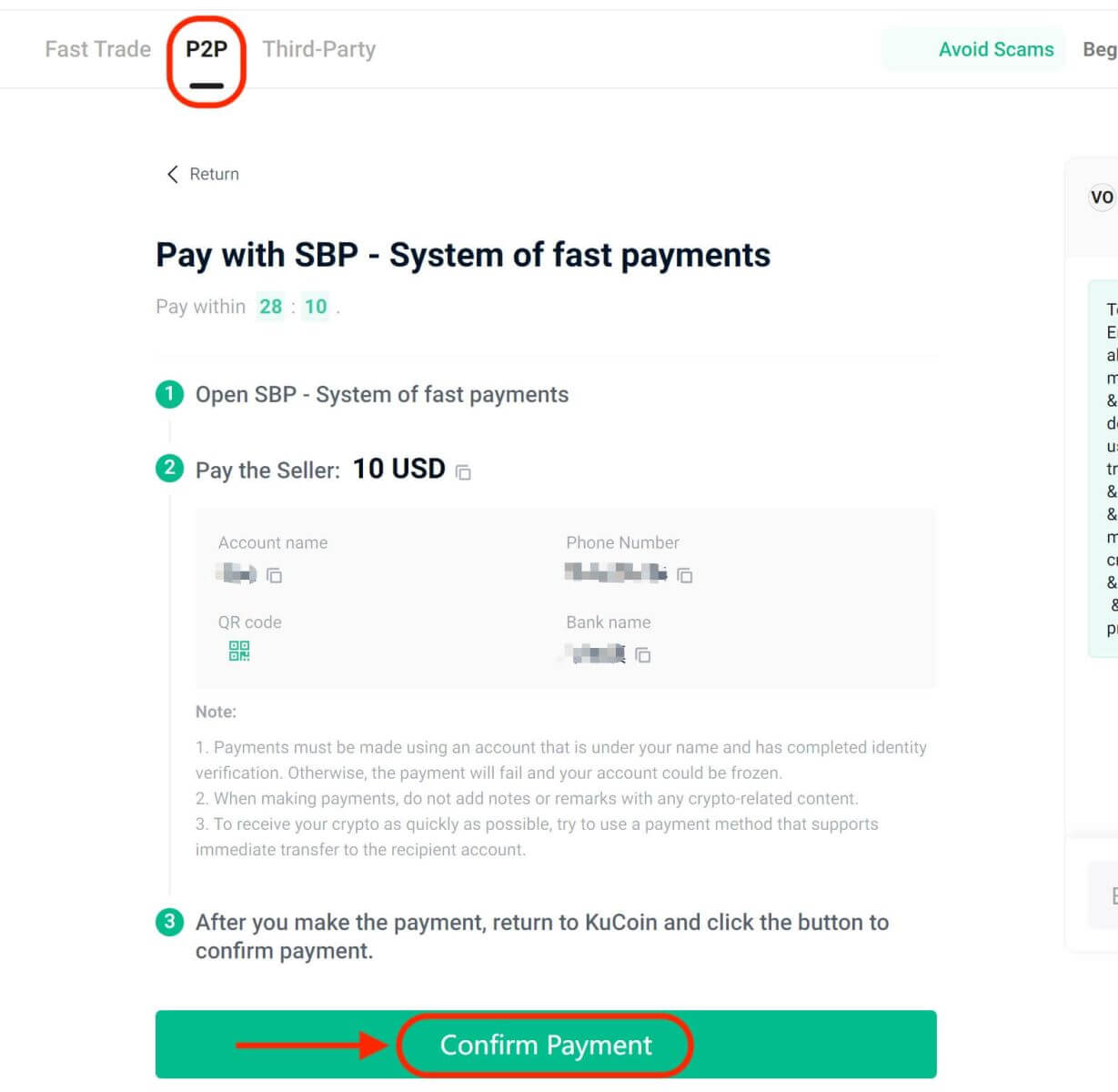This screenshot has height=1092, width=1118.
Task: Switch to the Fast Trade tab
Action: click(x=96, y=49)
